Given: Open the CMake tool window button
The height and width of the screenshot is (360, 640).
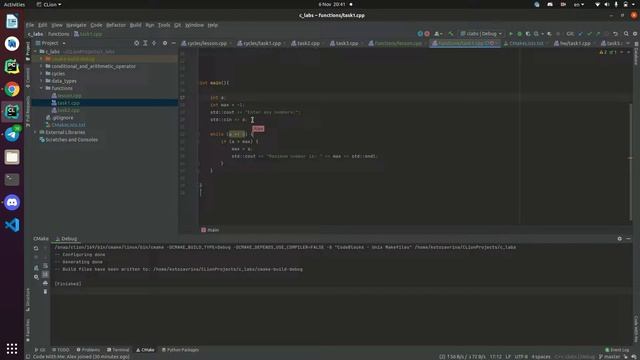Looking at the screenshot, I should point(145,350).
